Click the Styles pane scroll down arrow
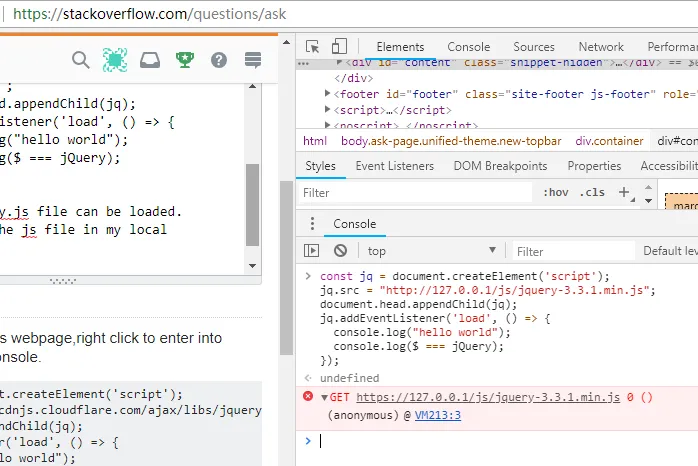 click(x=649, y=201)
